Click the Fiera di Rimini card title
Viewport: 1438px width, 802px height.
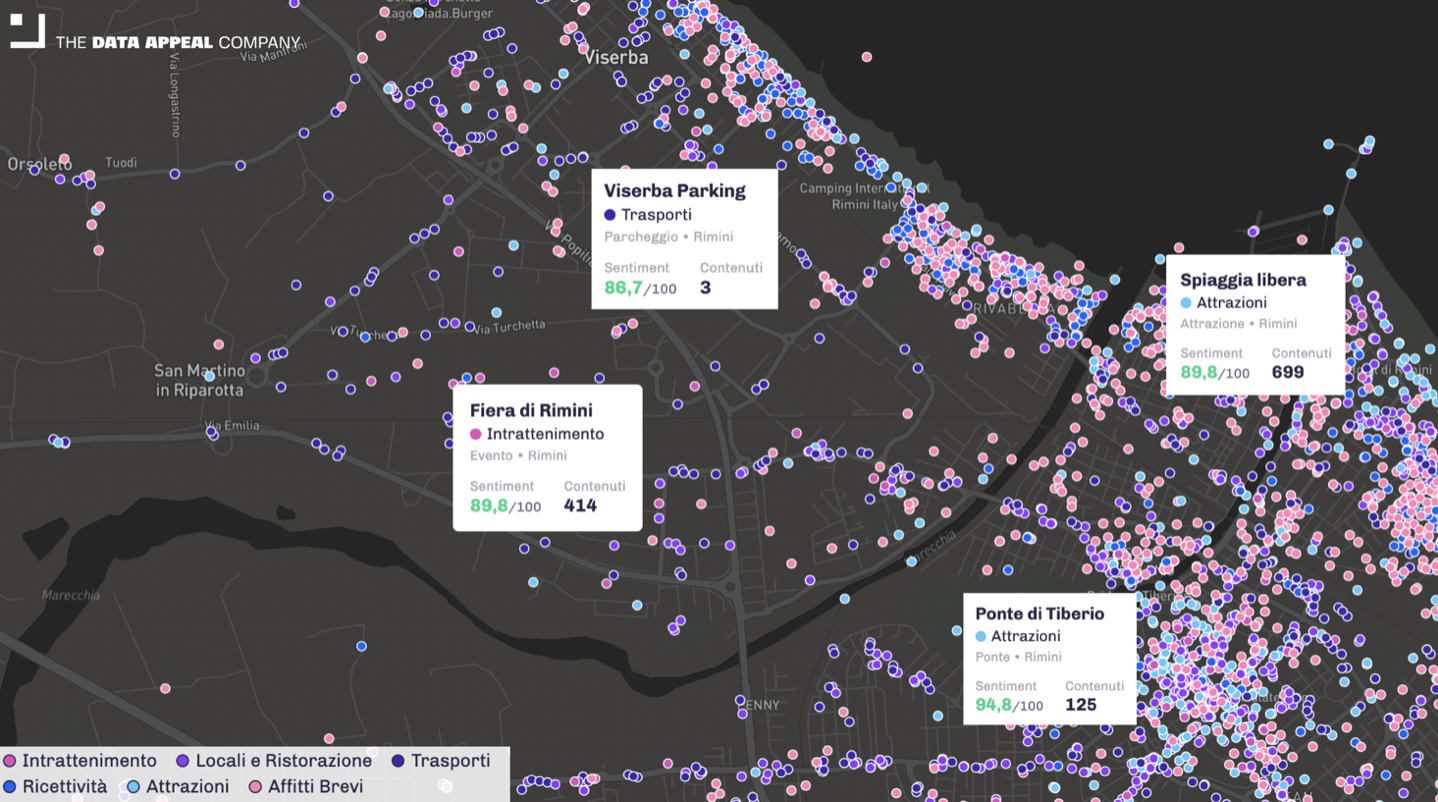[x=531, y=411]
